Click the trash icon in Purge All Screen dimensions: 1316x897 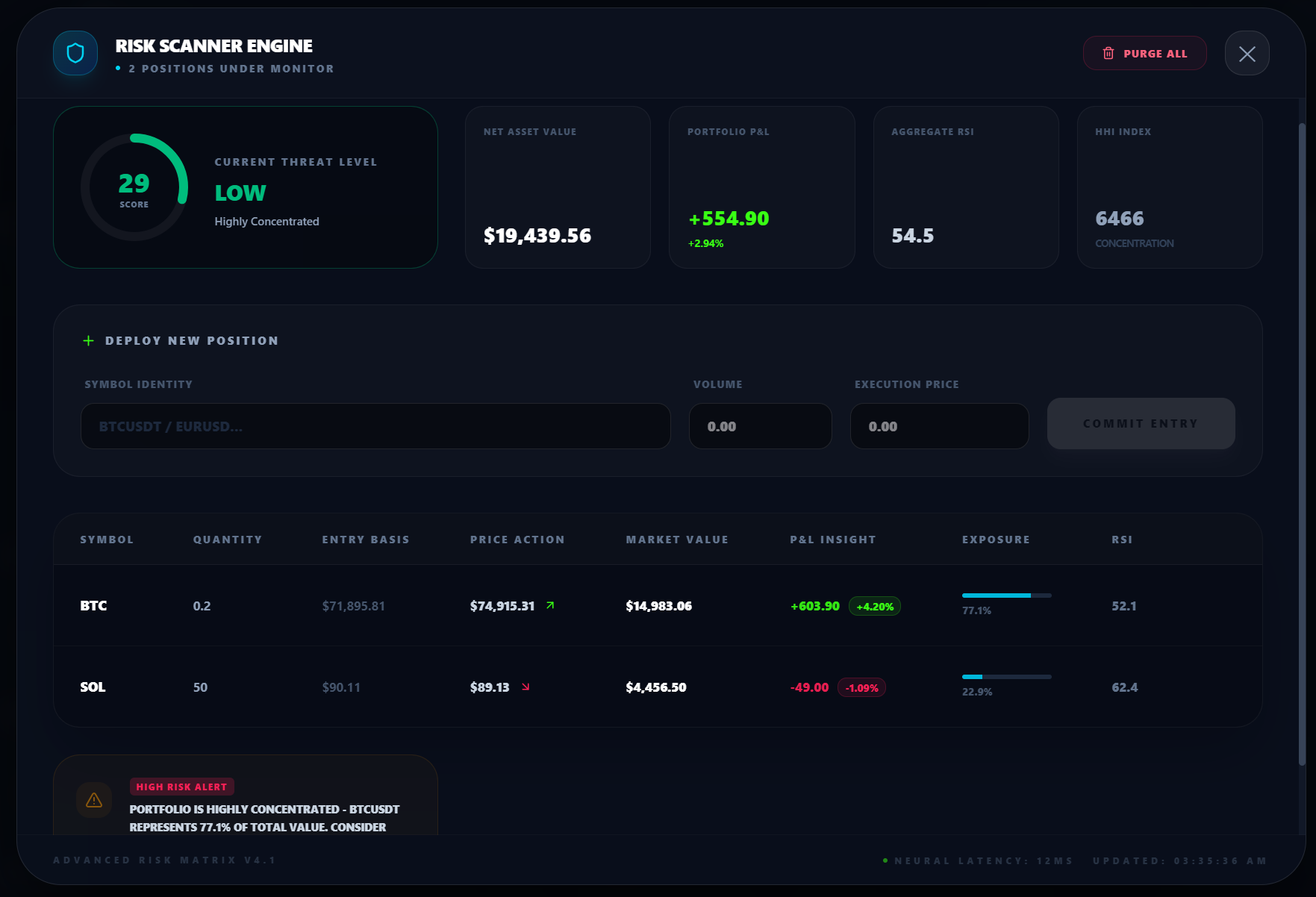point(1108,53)
